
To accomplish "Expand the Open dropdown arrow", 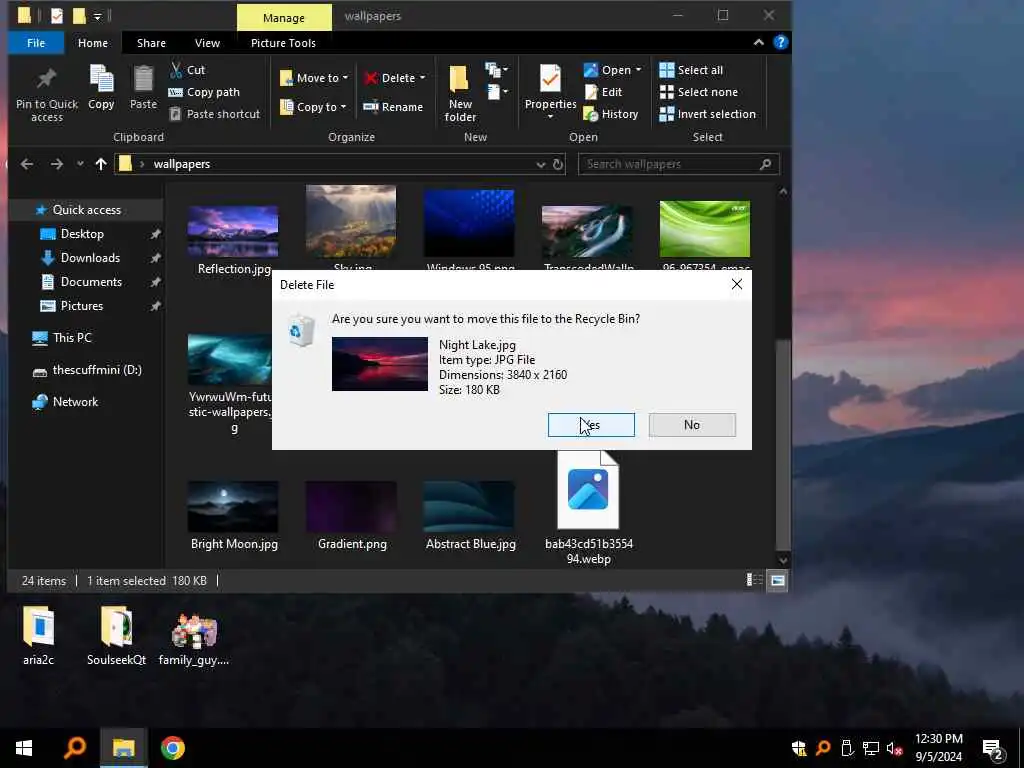I will coord(638,70).
